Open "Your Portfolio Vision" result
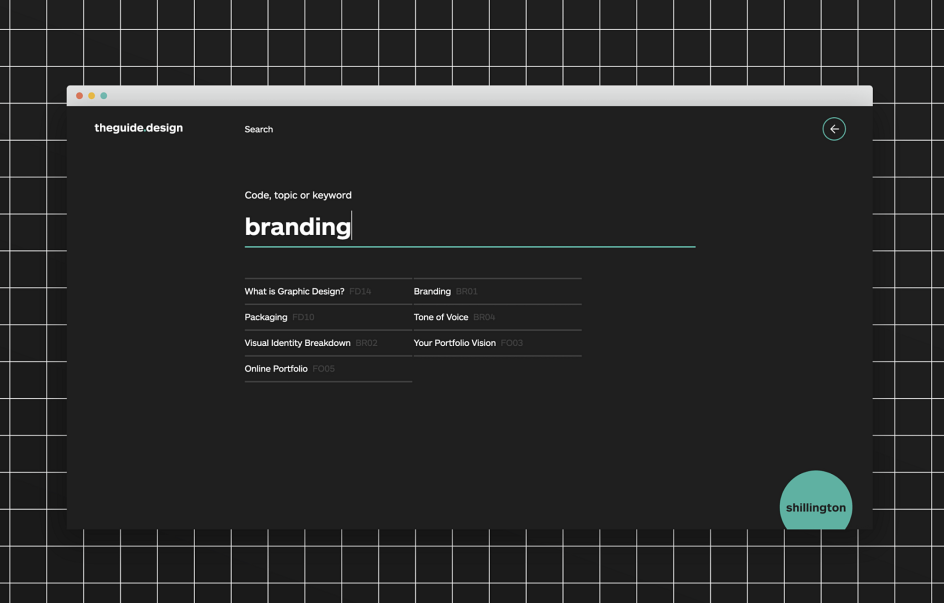 click(x=455, y=343)
